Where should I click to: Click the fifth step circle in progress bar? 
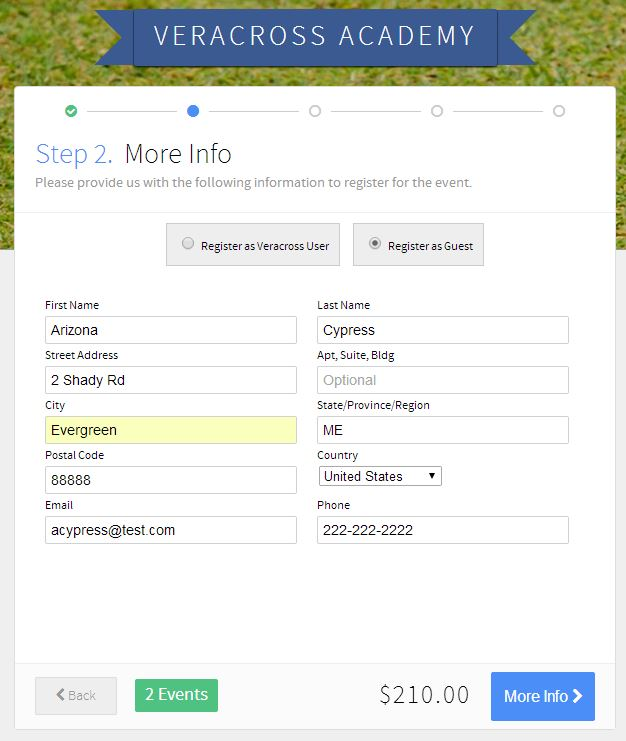click(559, 111)
